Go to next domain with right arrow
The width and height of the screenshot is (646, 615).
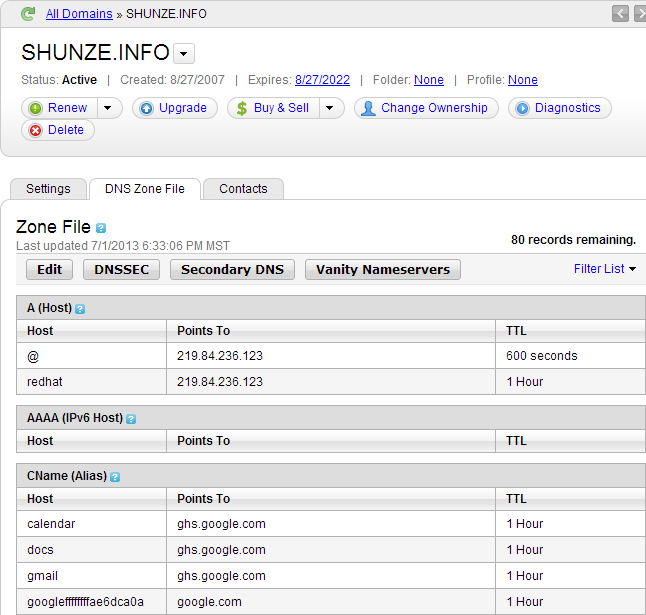pyautogui.click(x=640, y=13)
